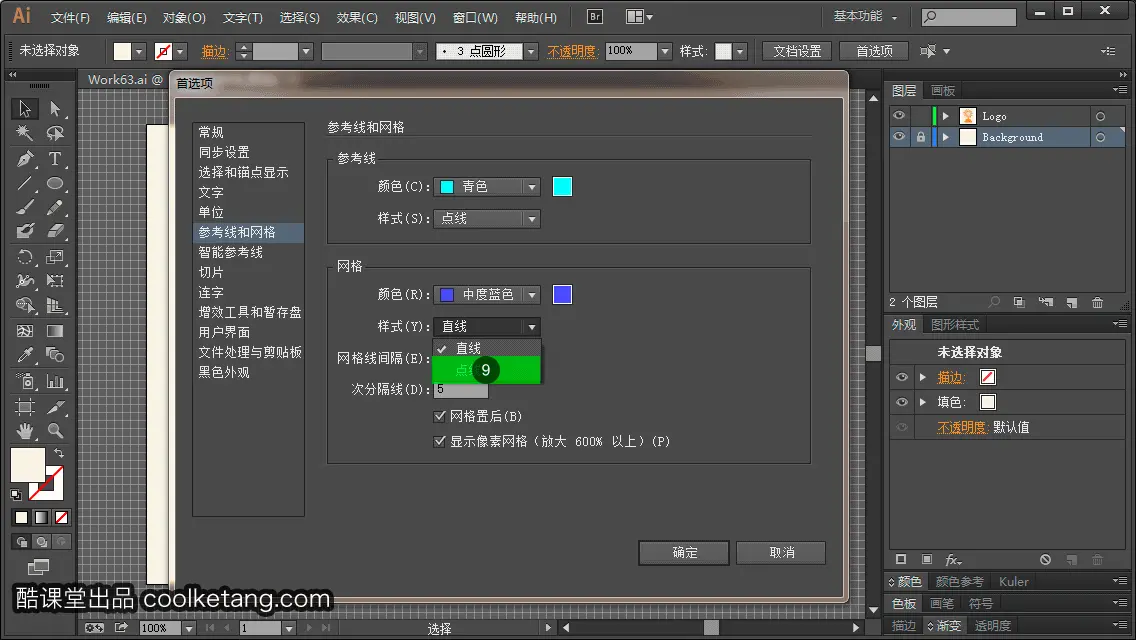Click the 首选项 toolbar button
The width and height of the screenshot is (1136, 640).
tap(874, 51)
